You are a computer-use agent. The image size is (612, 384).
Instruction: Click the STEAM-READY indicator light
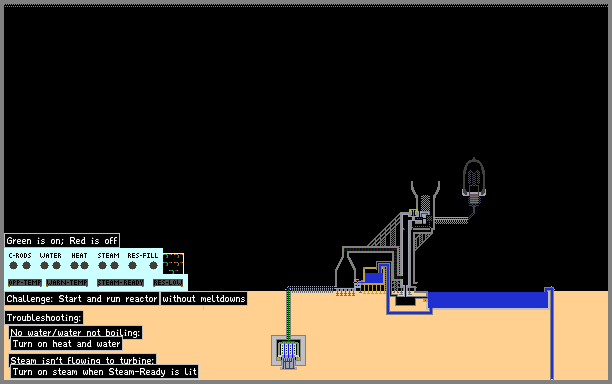(x=121, y=283)
